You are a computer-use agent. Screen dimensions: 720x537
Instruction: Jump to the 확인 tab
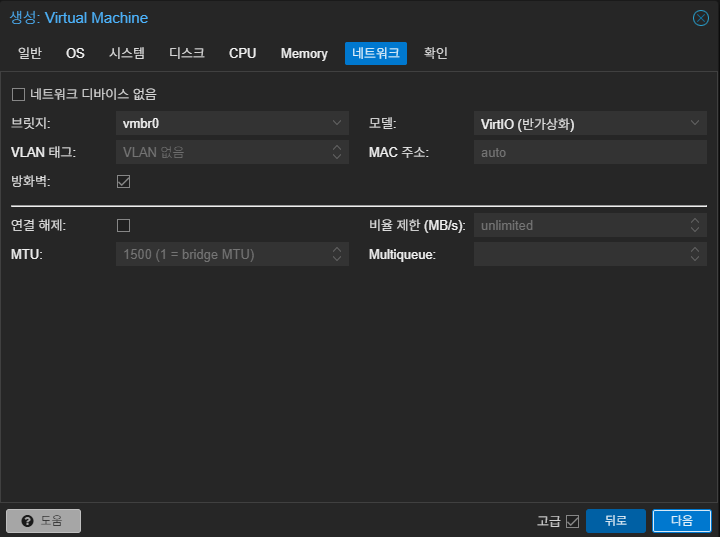(435, 53)
